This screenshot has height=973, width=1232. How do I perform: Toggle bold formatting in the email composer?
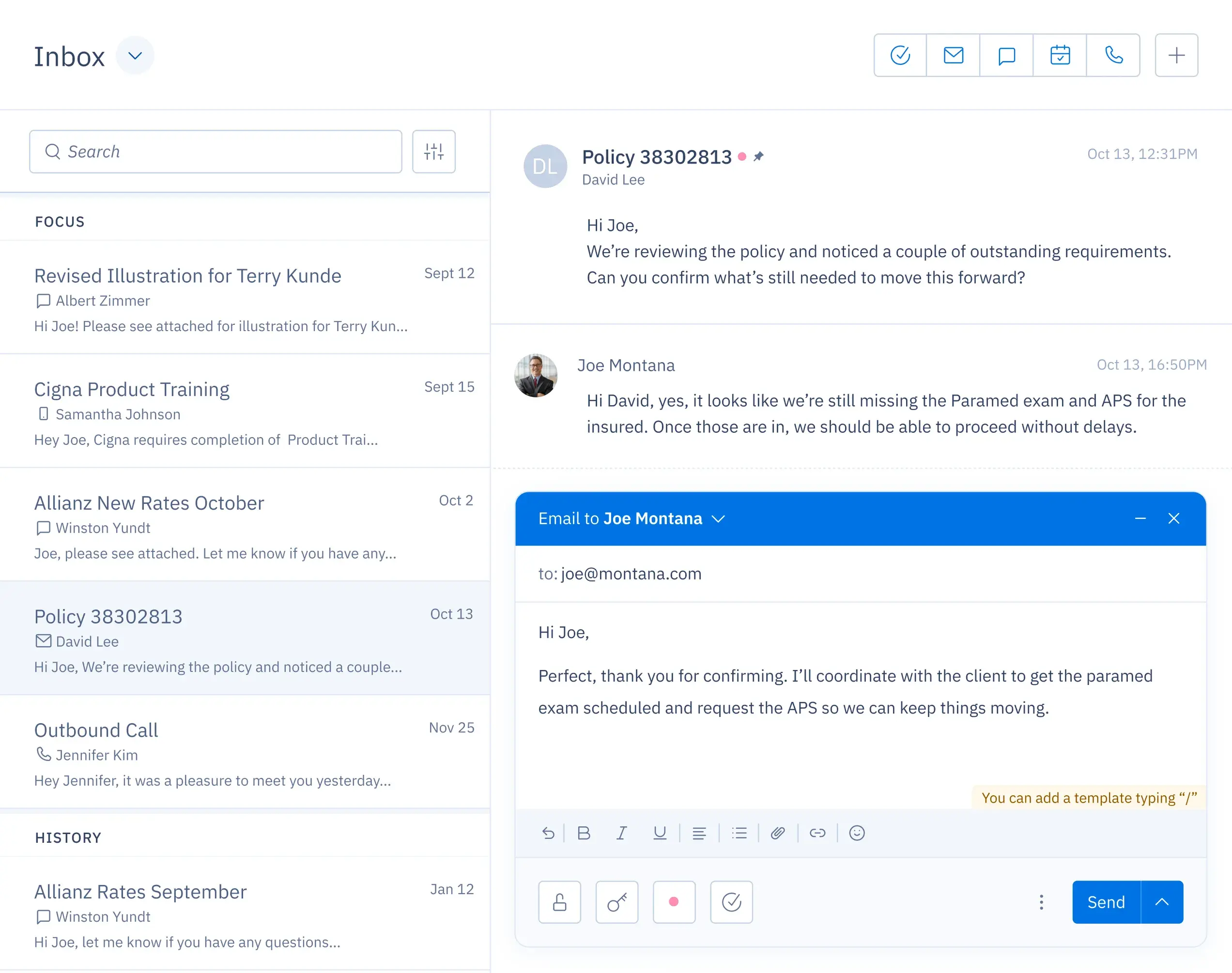[x=584, y=833]
